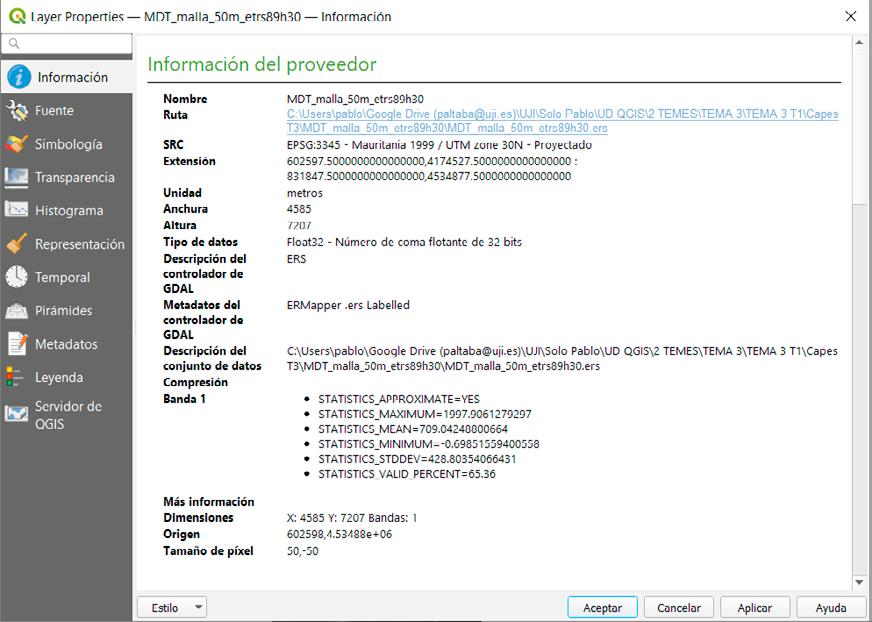The width and height of the screenshot is (872, 622).
Task: Click the sidebar search field
Action: click(67, 43)
